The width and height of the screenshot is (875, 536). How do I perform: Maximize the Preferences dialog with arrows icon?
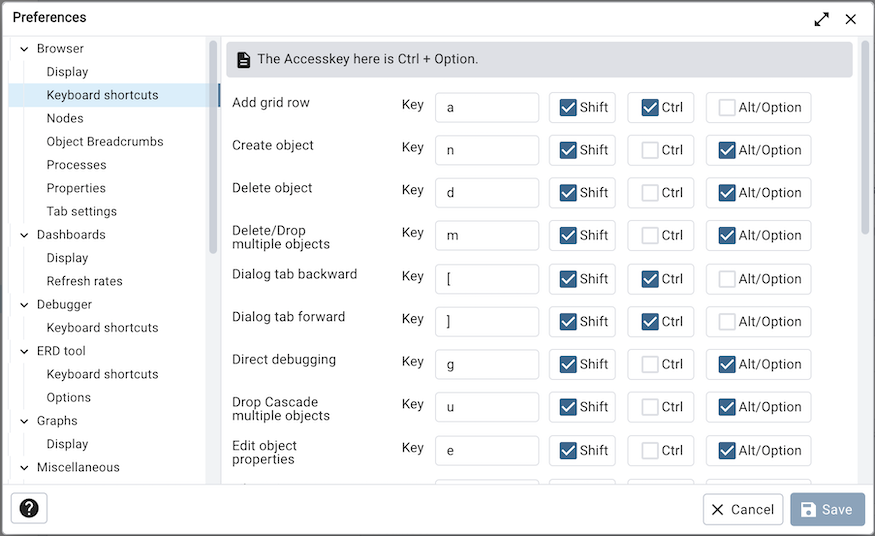pos(821,19)
